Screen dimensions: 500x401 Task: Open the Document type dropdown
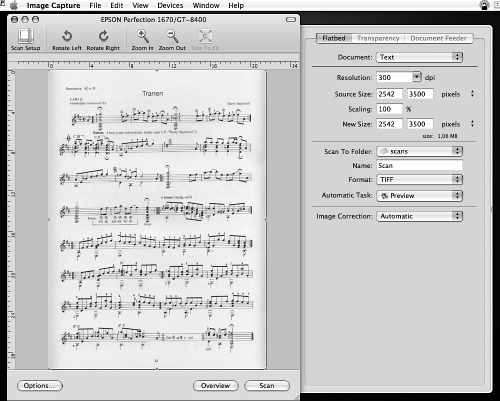click(419, 57)
